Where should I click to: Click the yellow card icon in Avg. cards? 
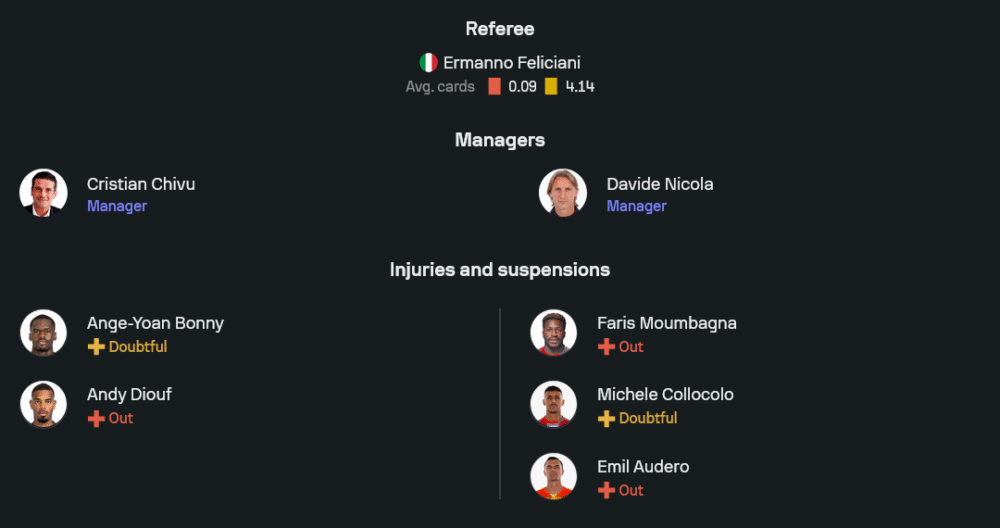[551, 87]
